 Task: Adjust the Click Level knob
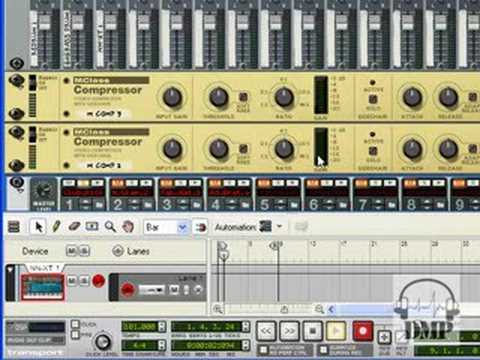103,342
